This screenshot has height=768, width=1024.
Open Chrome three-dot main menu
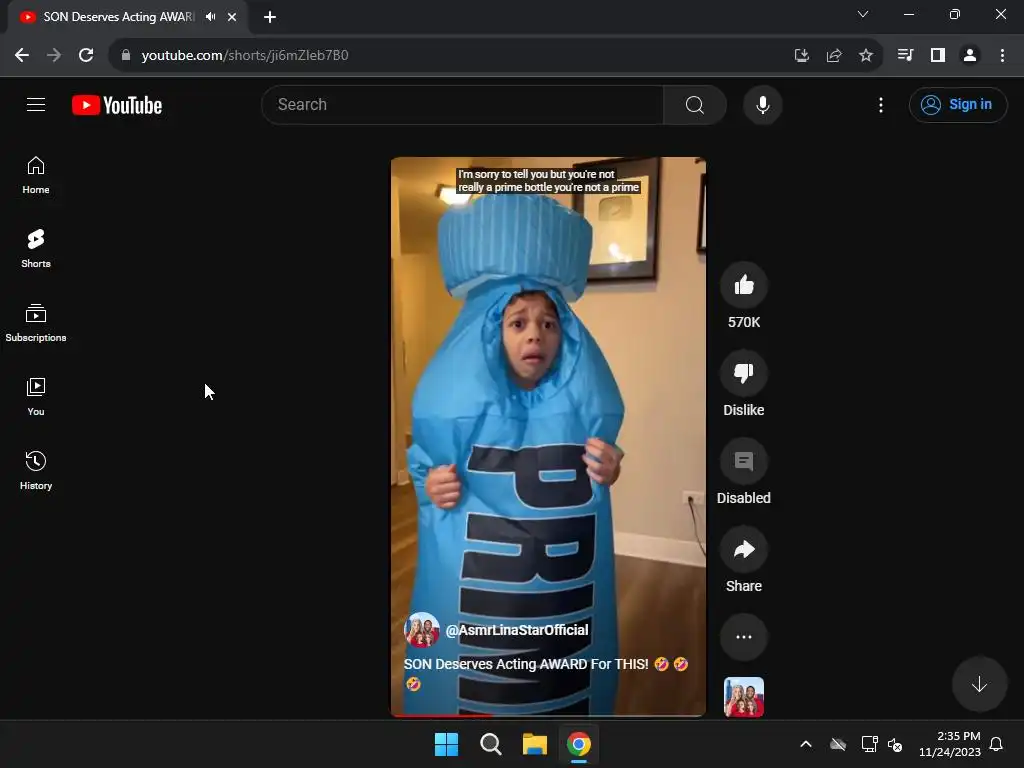point(1002,56)
